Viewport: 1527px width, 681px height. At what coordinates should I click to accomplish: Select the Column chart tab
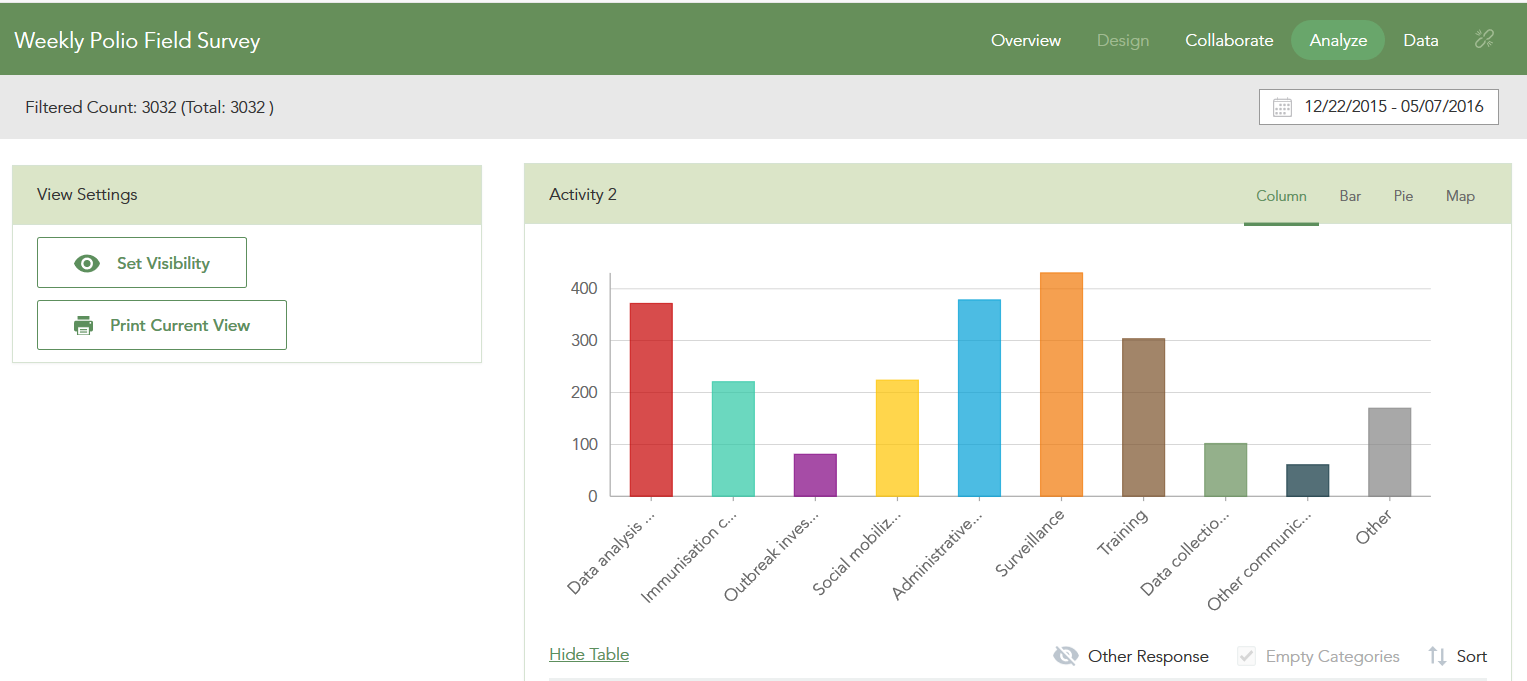[1281, 196]
